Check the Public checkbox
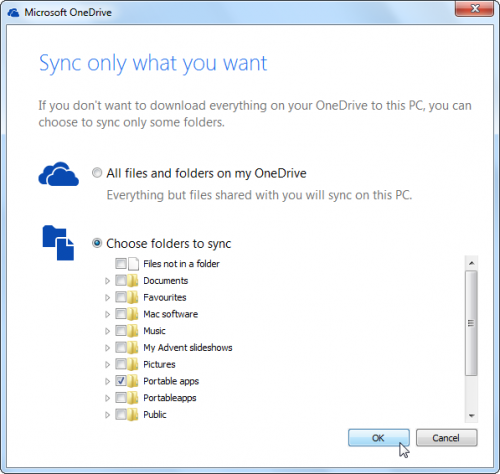This screenshot has height=474, width=500. tap(121, 415)
